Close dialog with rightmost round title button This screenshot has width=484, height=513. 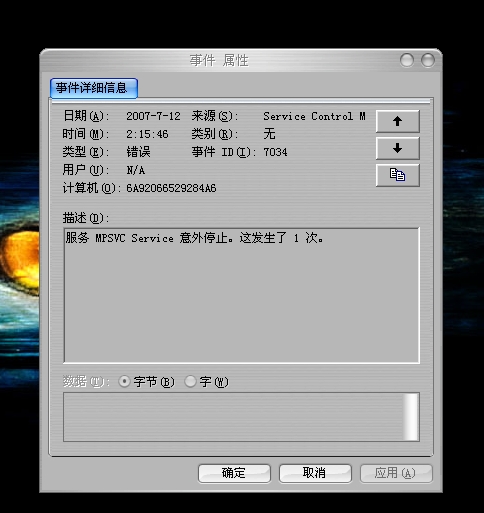[x=428, y=60]
